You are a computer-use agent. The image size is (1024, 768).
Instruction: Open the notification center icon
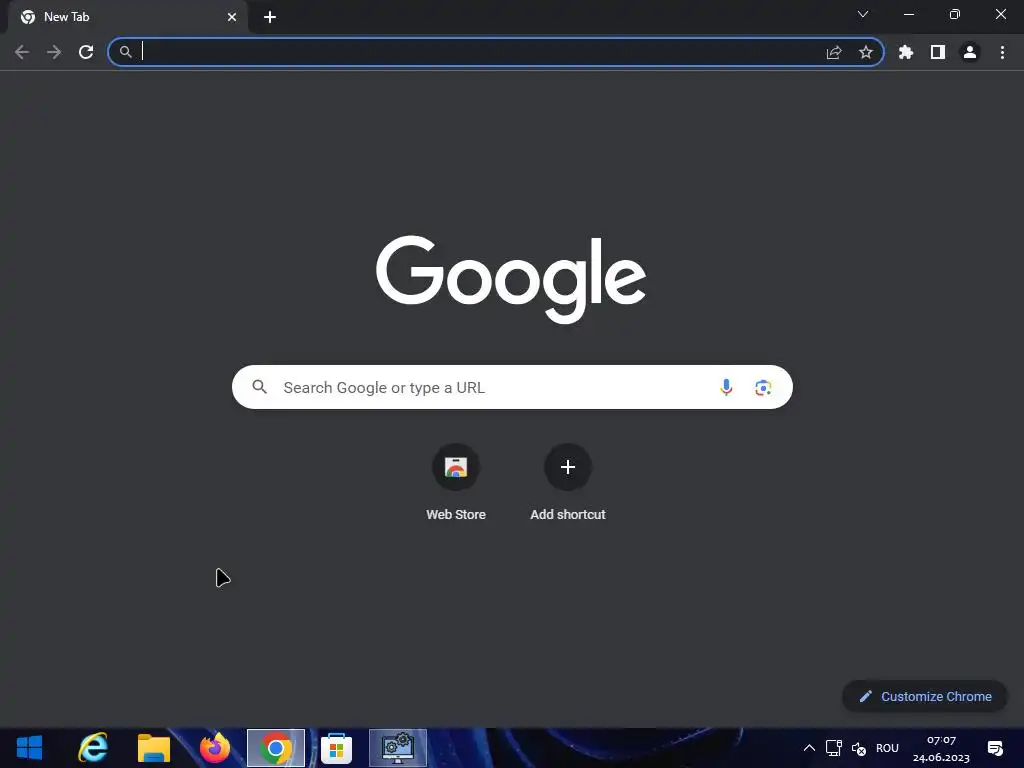pos(995,748)
